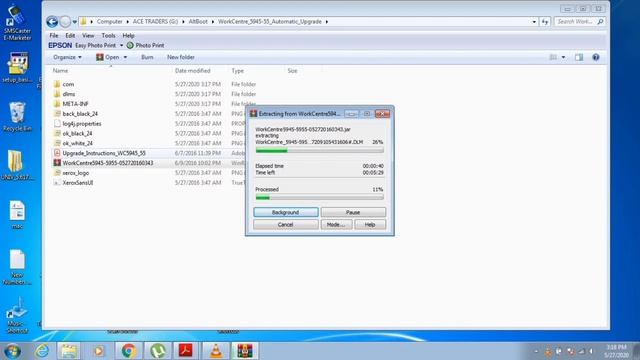
Task: Open VLC media player from the taskbar
Action: coord(216,351)
